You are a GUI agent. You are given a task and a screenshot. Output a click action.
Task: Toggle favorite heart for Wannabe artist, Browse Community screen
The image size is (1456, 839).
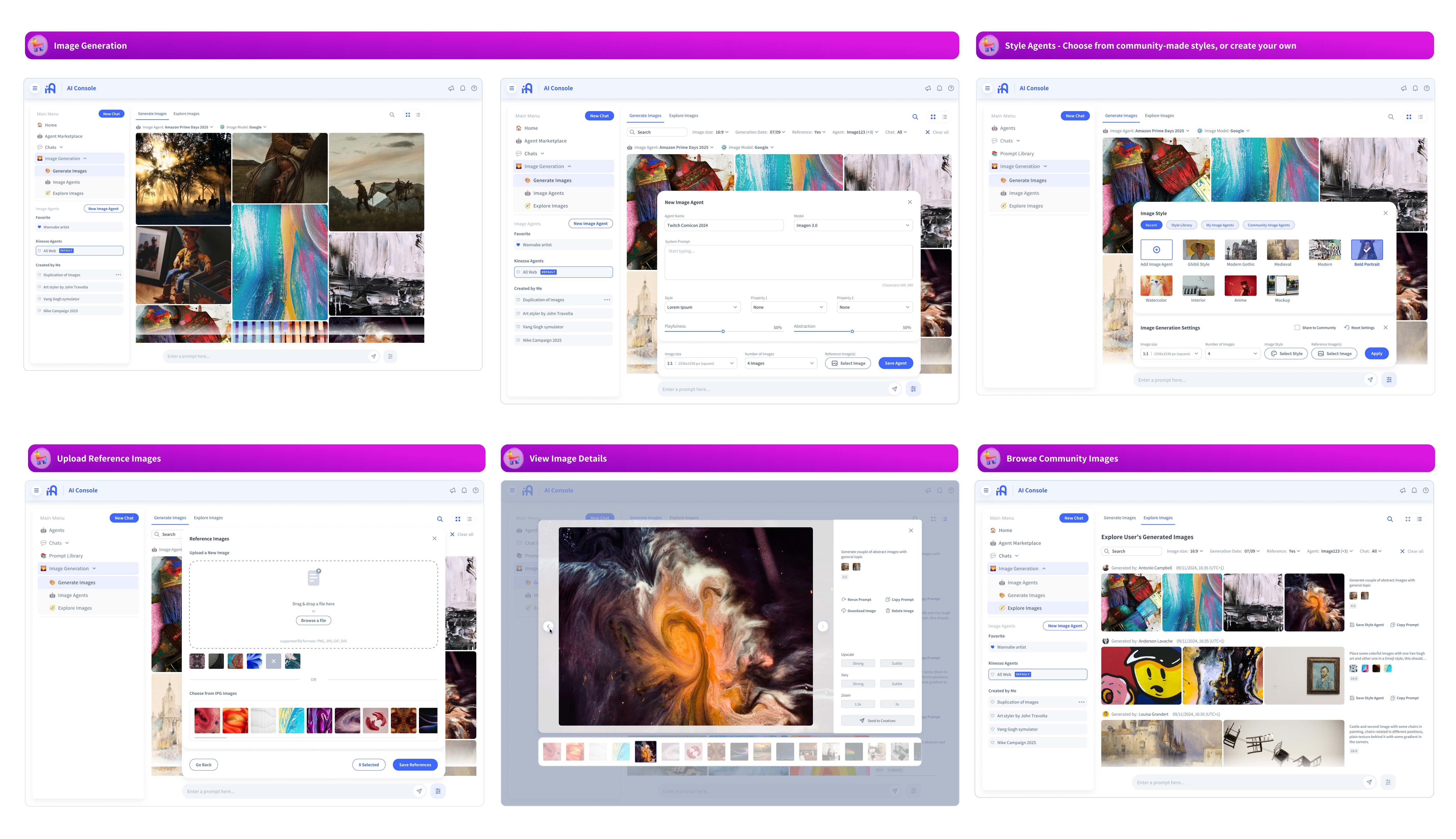point(993,647)
